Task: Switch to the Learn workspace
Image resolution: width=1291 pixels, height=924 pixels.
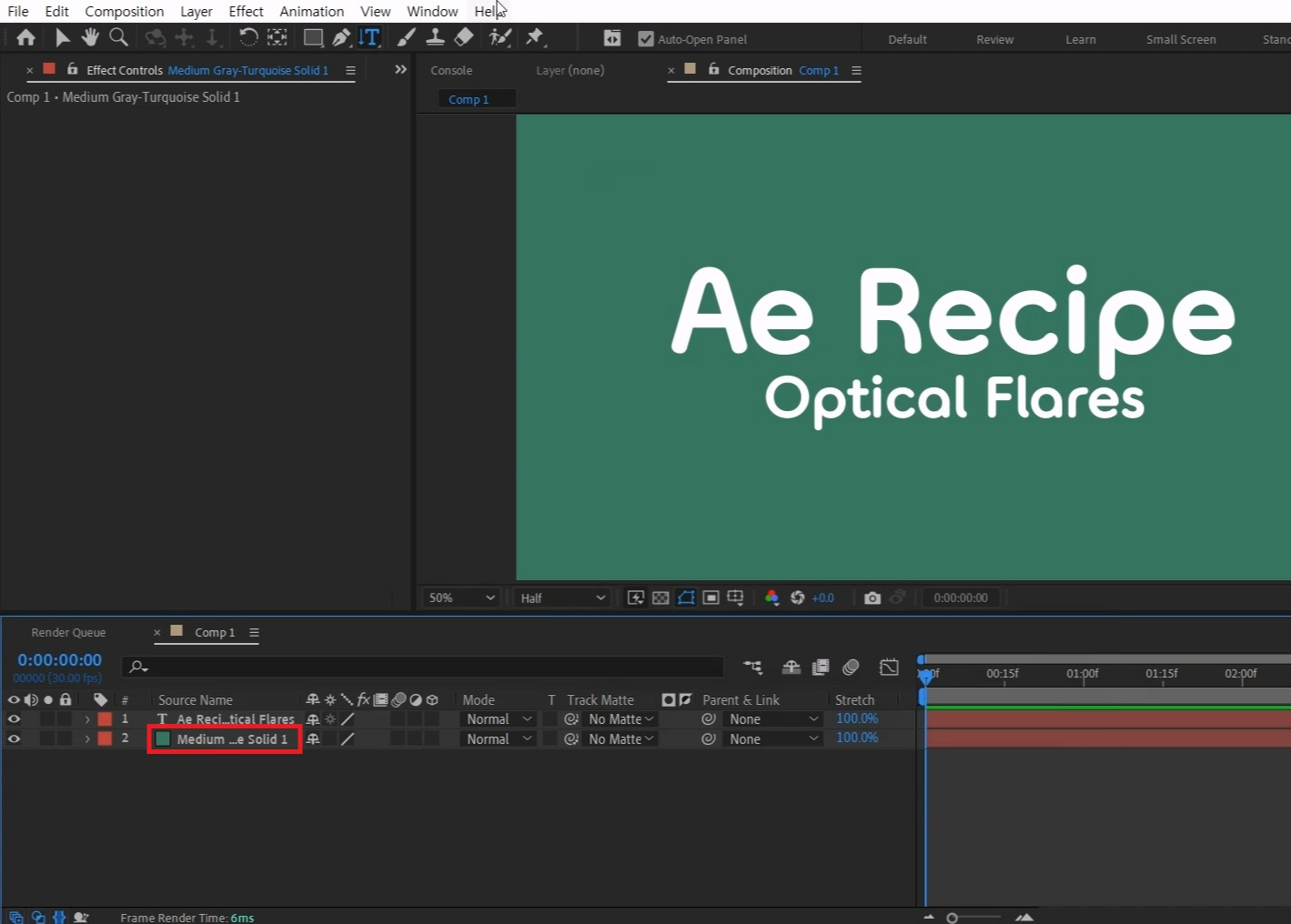Action: tap(1081, 39)
